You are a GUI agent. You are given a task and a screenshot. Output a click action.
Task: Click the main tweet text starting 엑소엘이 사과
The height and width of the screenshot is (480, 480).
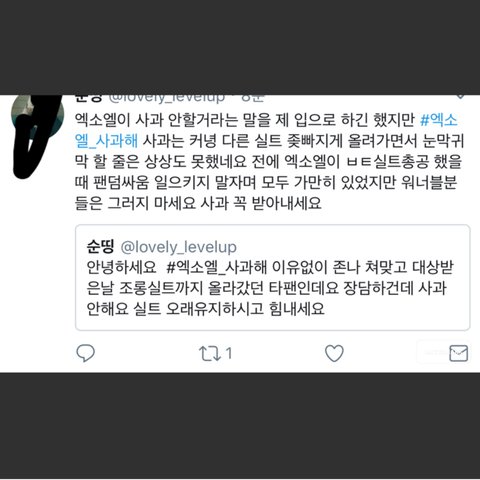(269, 161)
